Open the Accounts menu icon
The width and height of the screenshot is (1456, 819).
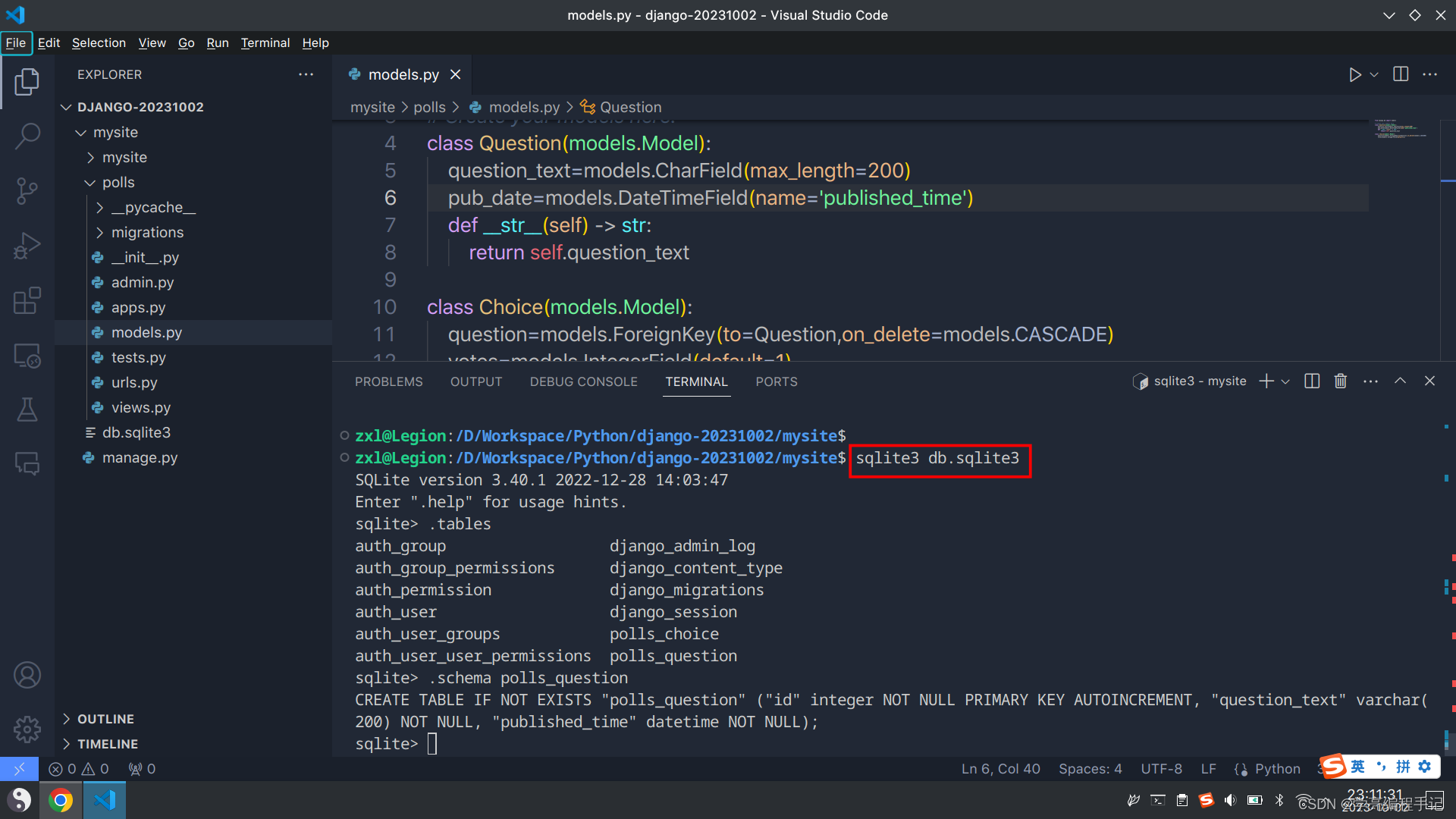click(x=27, y=675)
